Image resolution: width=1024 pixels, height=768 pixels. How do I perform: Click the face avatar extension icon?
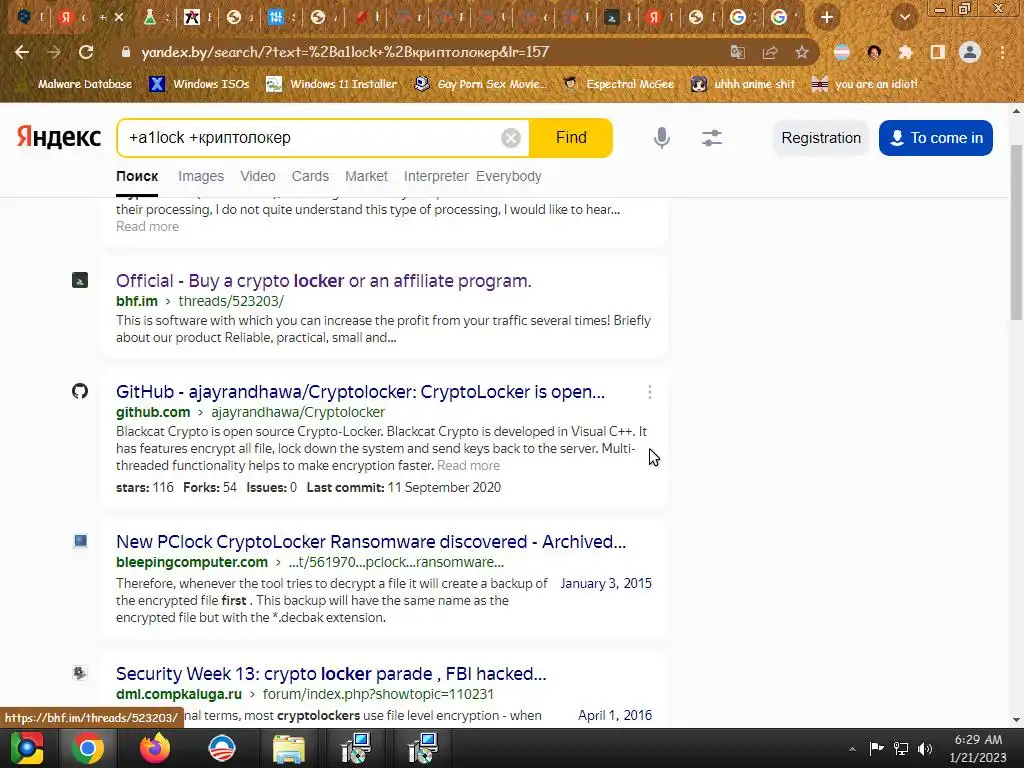pos(874,52)
